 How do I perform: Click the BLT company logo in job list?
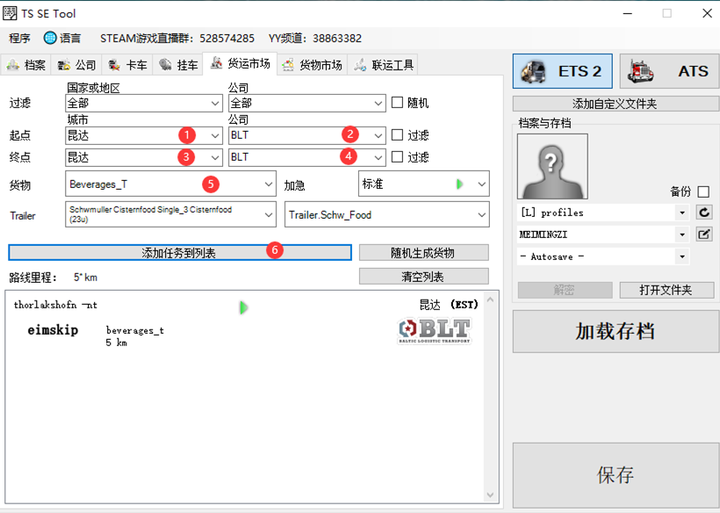[x=434, y=331]
